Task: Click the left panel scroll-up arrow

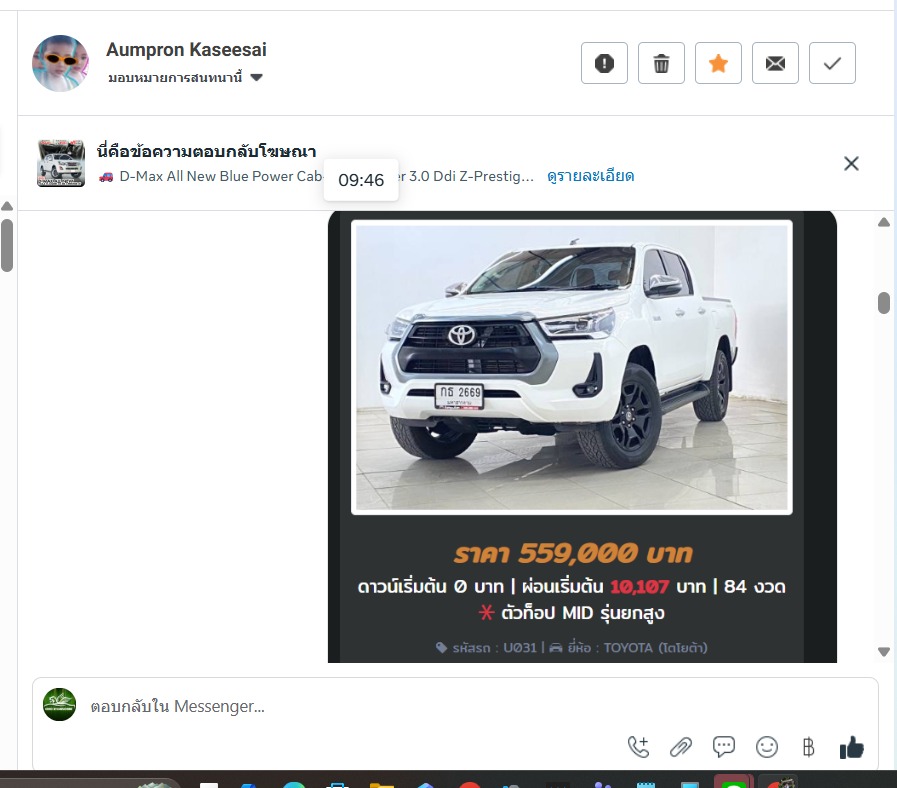Action: coord(7,206)
